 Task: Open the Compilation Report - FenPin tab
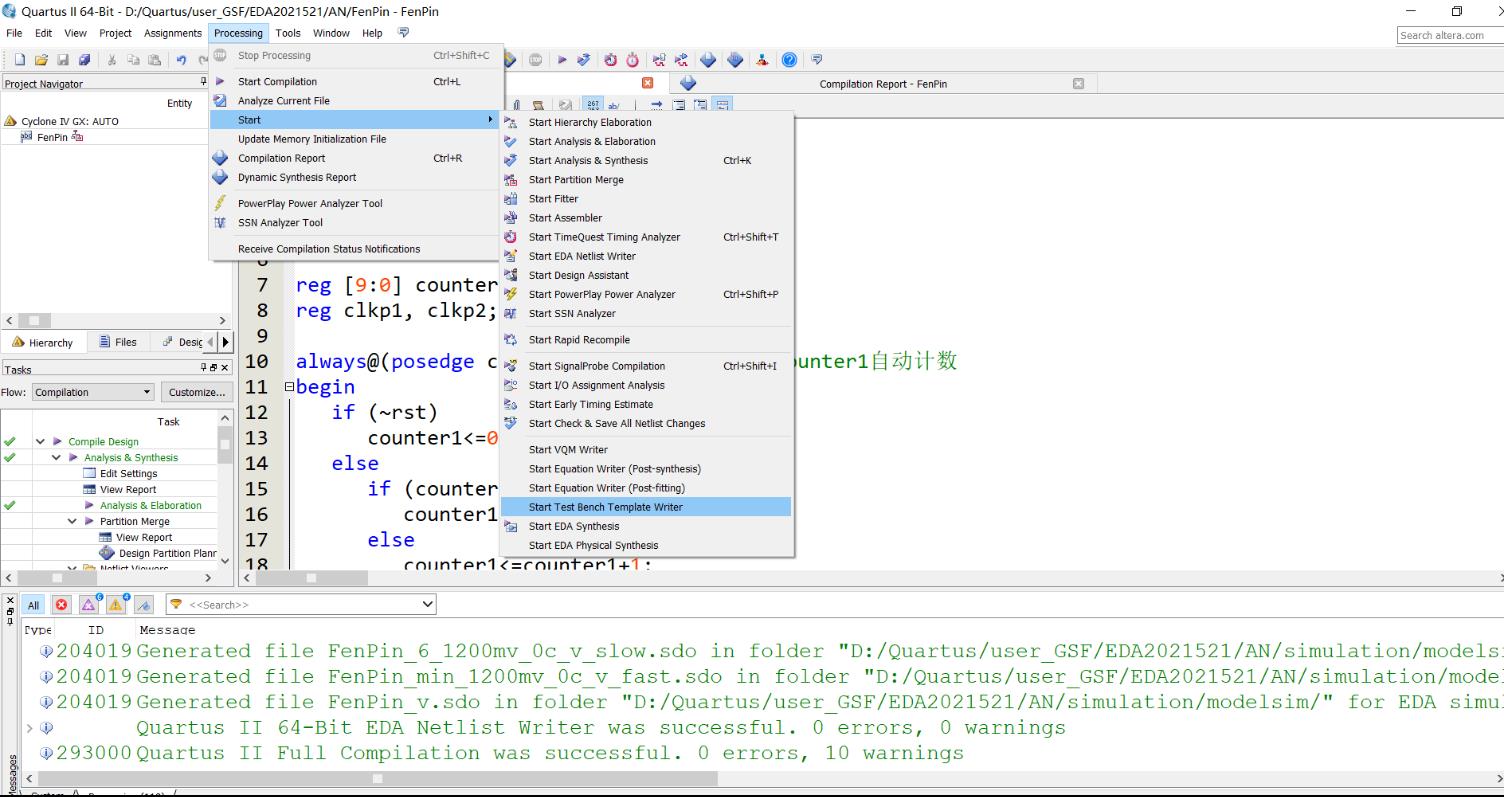click(x=883, y=84)
